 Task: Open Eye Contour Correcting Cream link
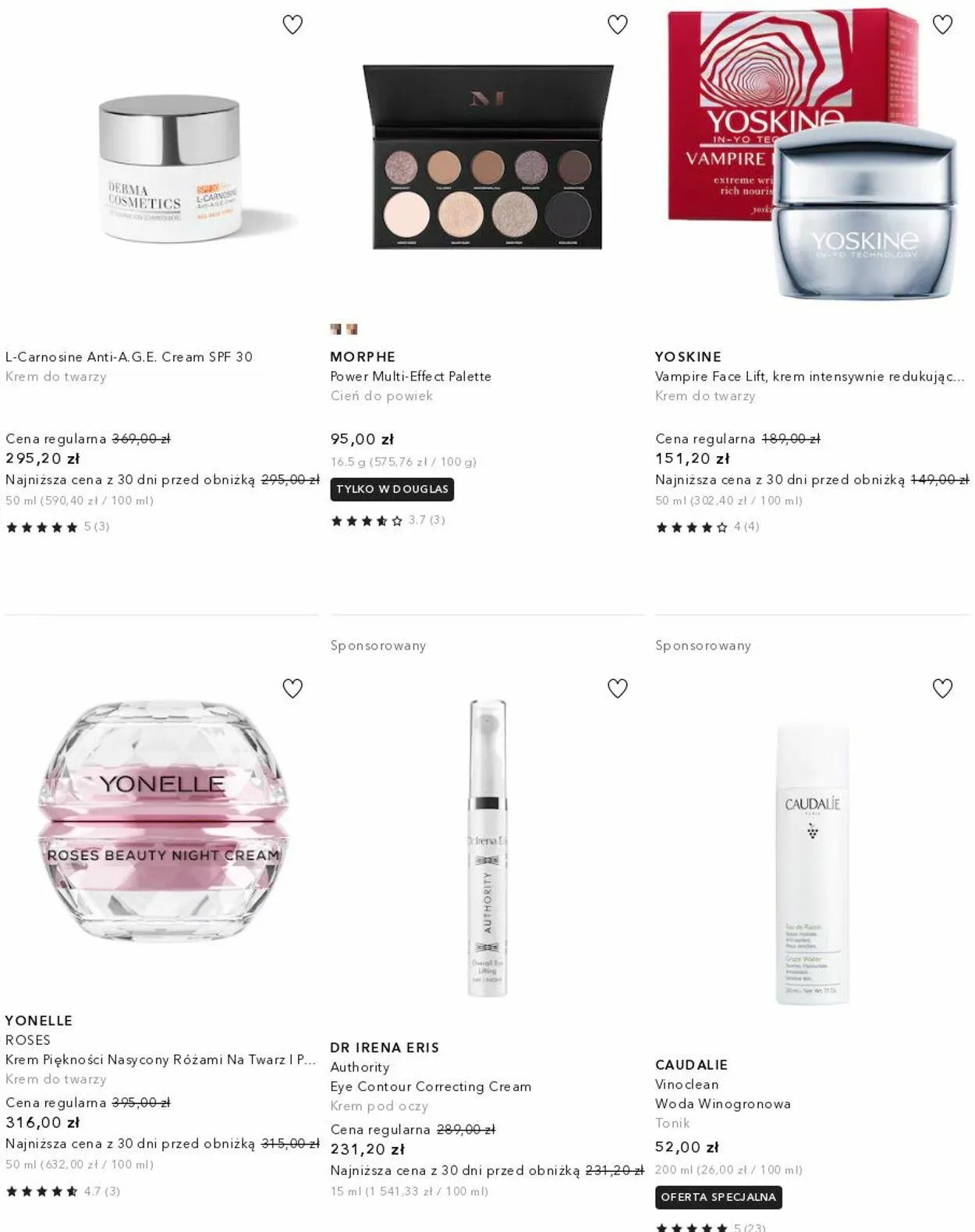coord(431,1087)
